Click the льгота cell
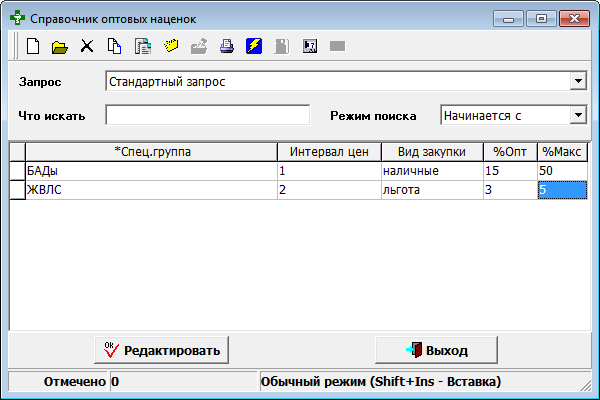 click(432, 190)
